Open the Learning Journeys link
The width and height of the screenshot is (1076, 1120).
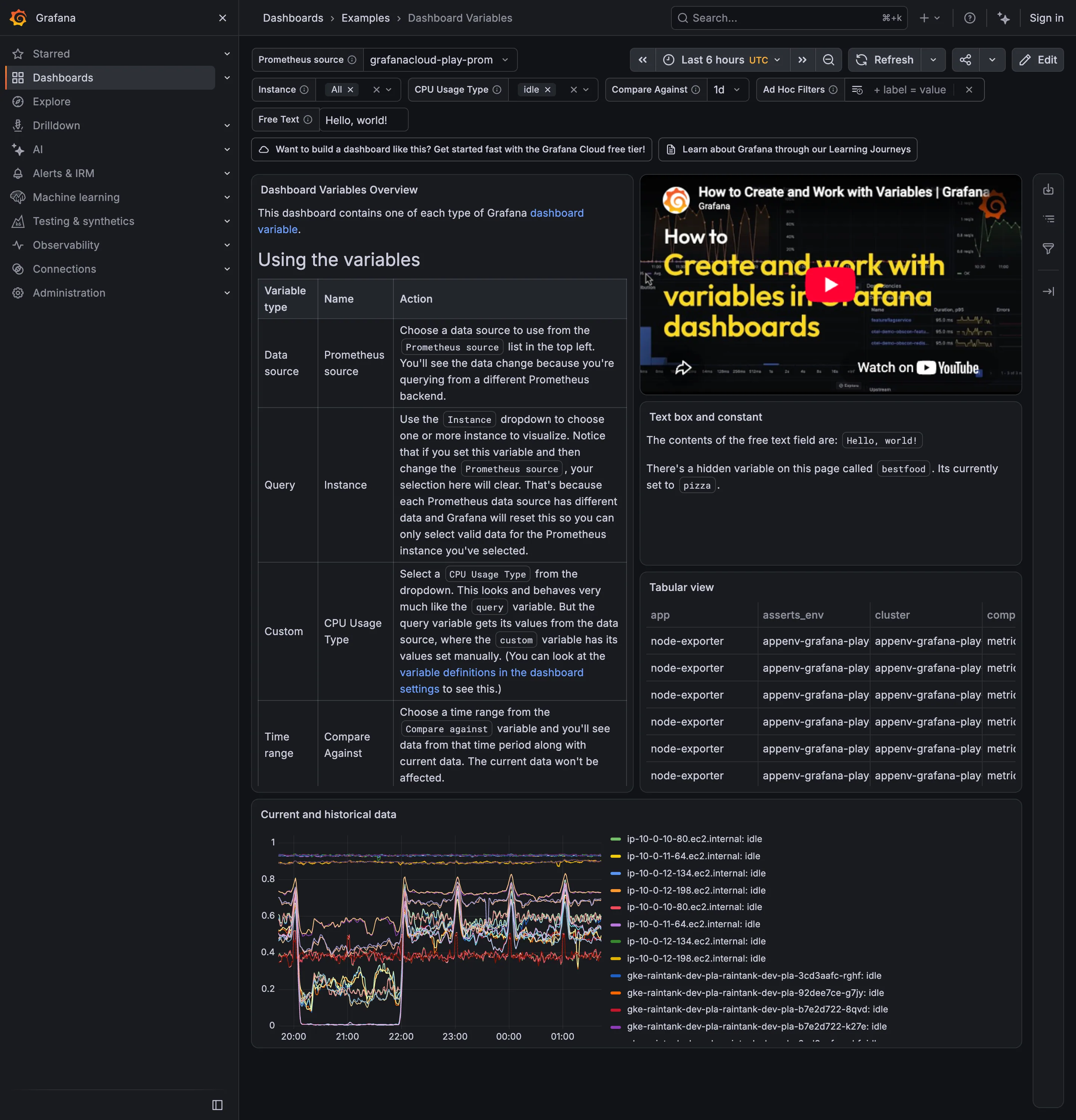click(x=788, y=149)
